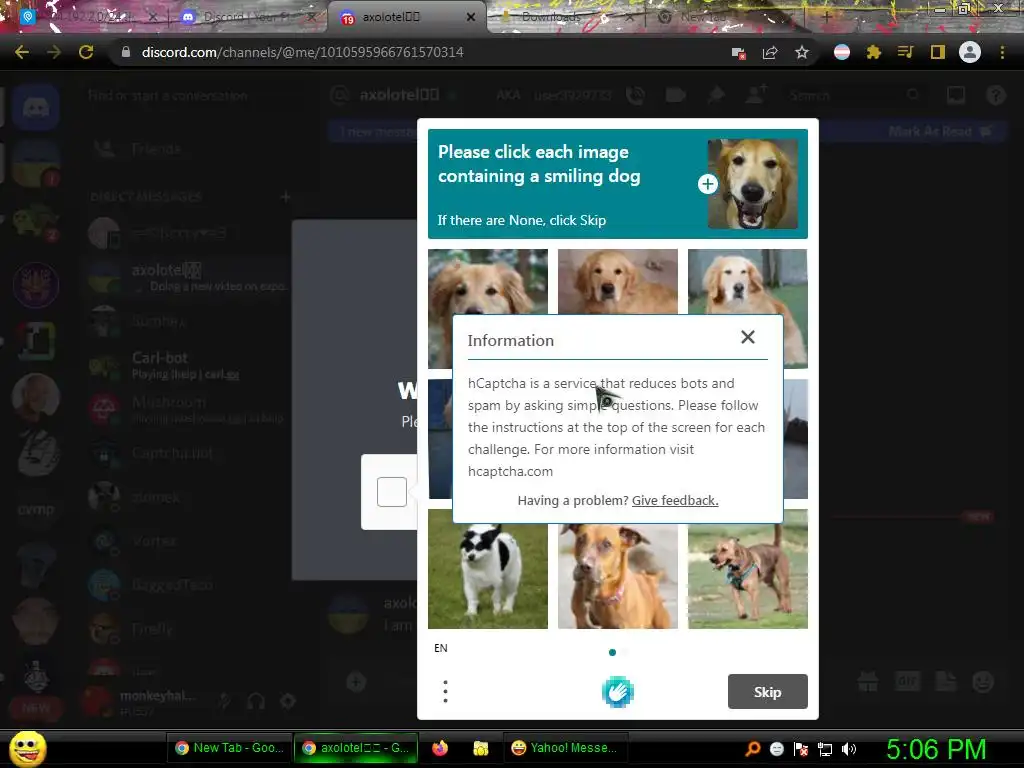
Task: Click Mark As Read in Discord
Action: coord(940,131)
